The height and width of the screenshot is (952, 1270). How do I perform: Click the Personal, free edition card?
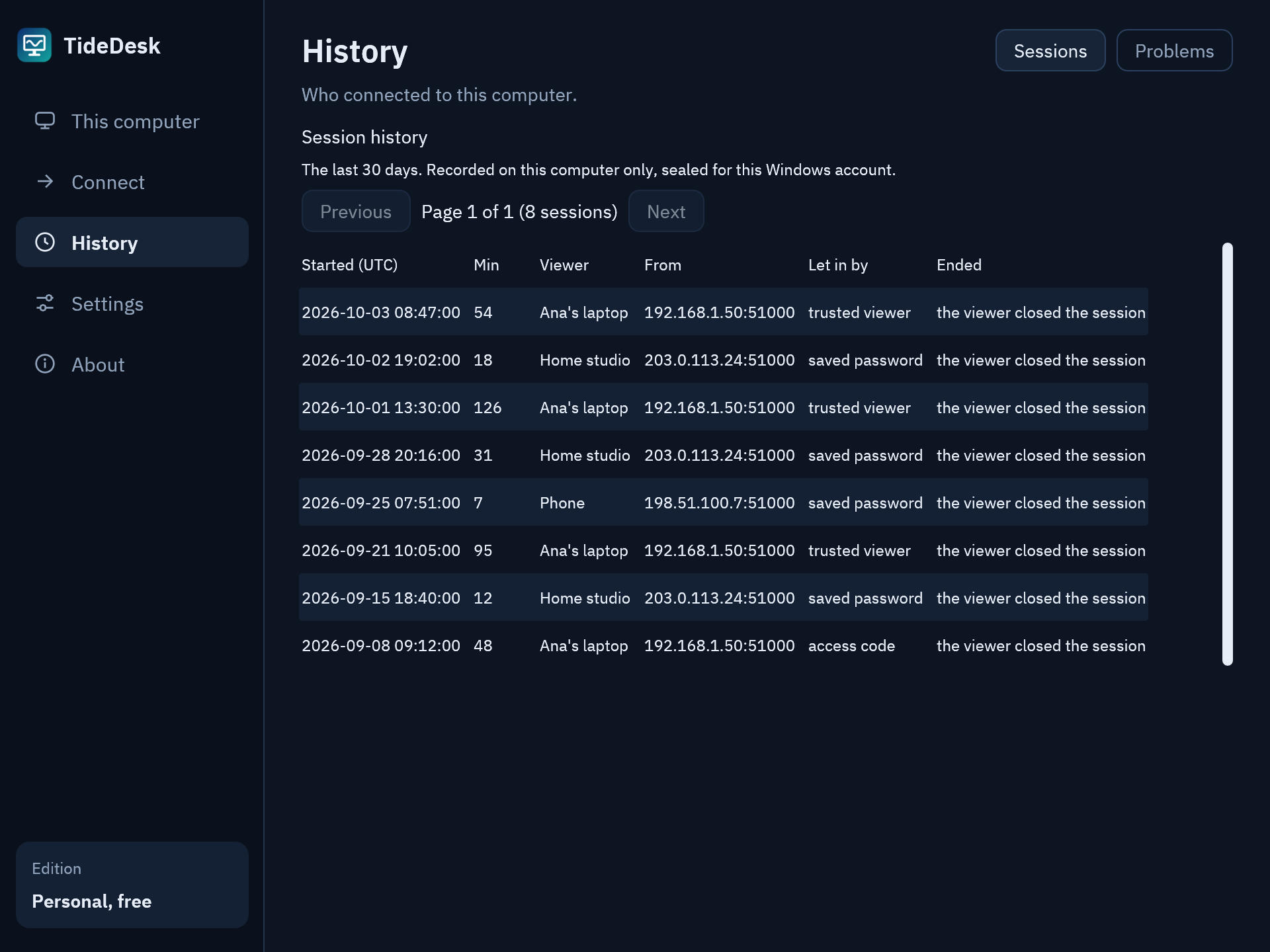tap(132, 885)
